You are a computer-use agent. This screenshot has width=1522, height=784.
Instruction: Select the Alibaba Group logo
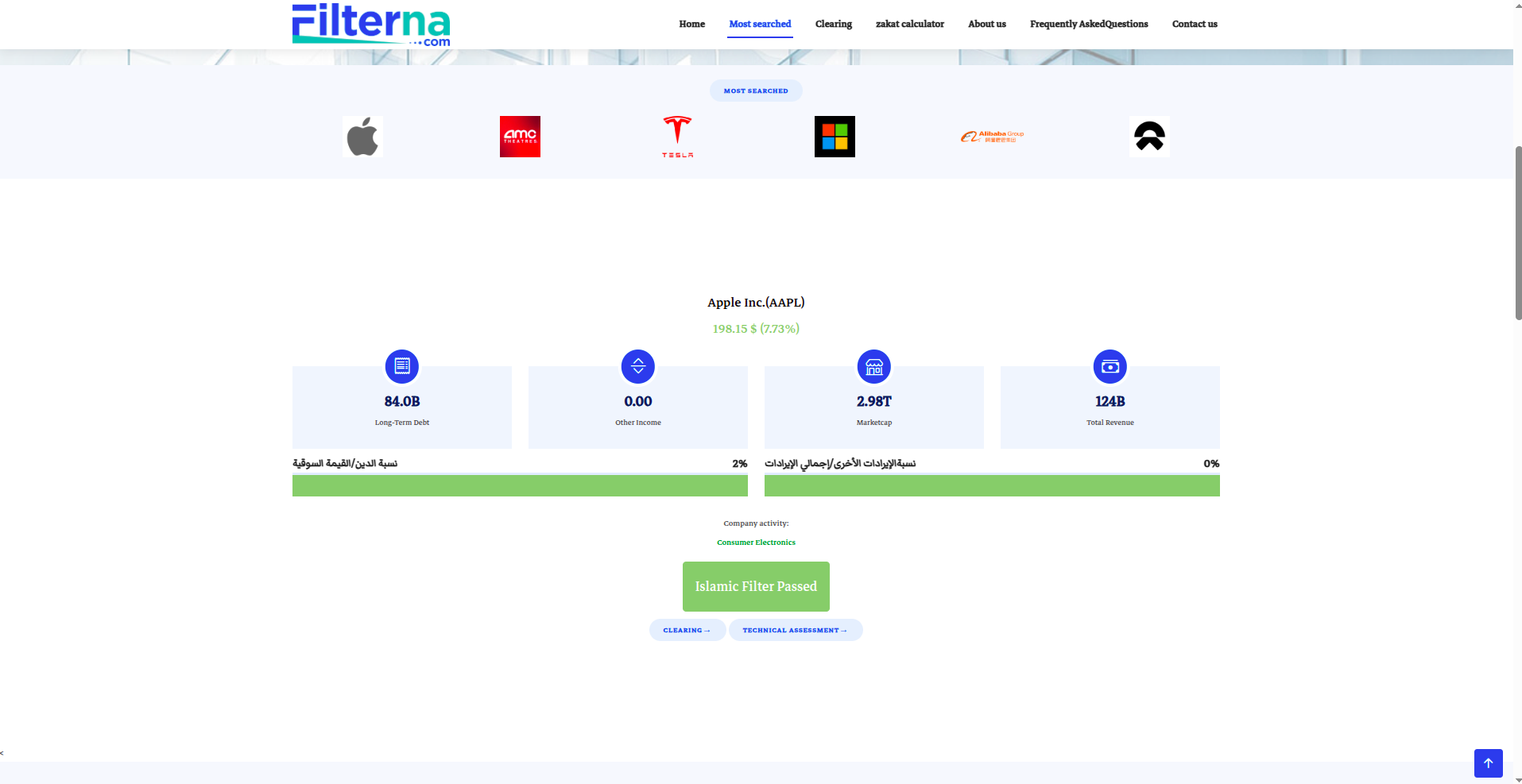(x=992, y=137)
